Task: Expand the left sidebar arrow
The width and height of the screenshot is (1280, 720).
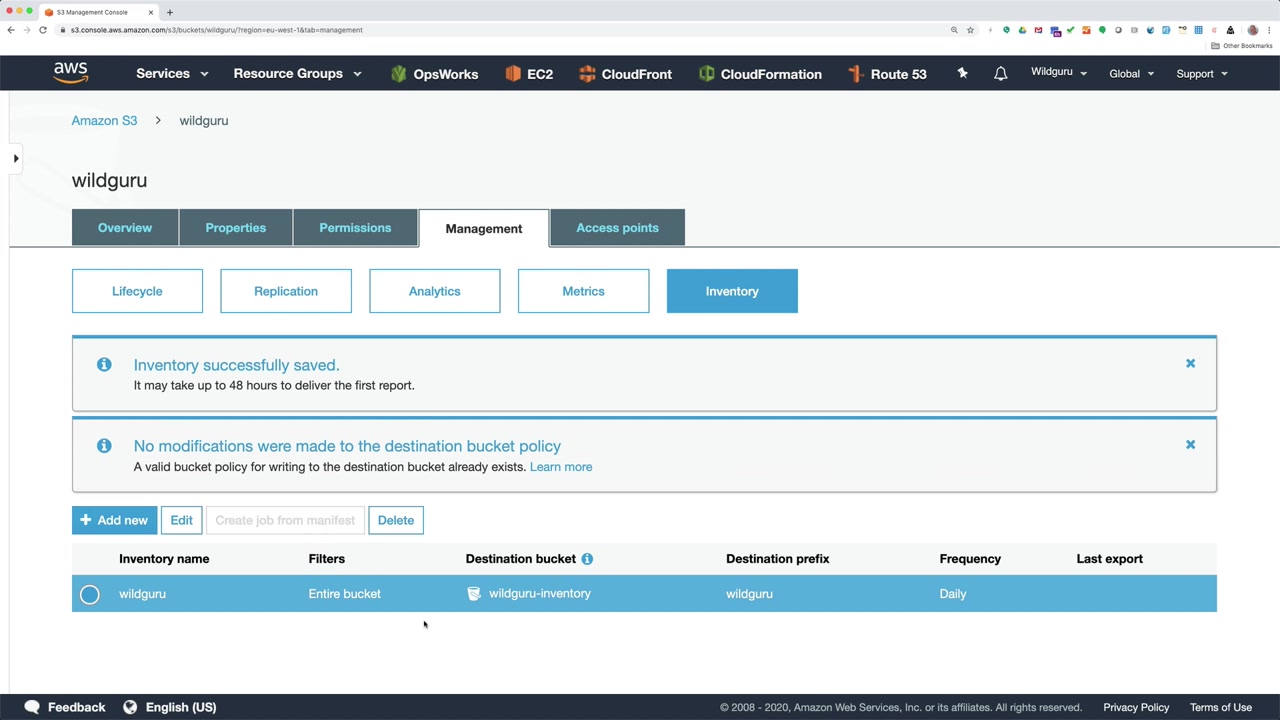Action: [x=16, y=158]
